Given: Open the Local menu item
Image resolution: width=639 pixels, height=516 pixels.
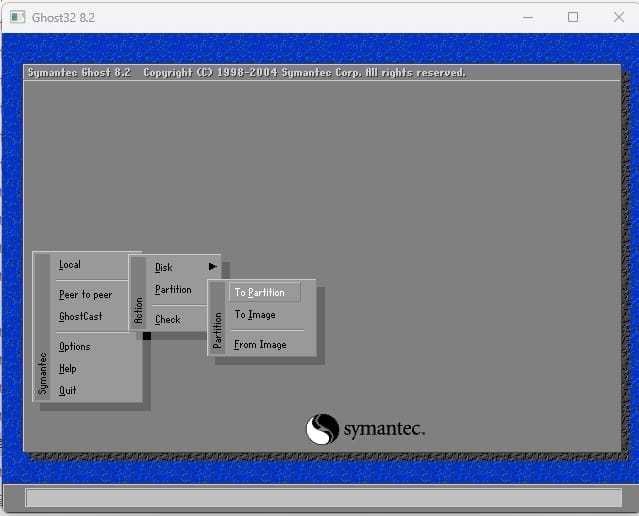Looking at the screenshot, I should click(x=70, y=265).
